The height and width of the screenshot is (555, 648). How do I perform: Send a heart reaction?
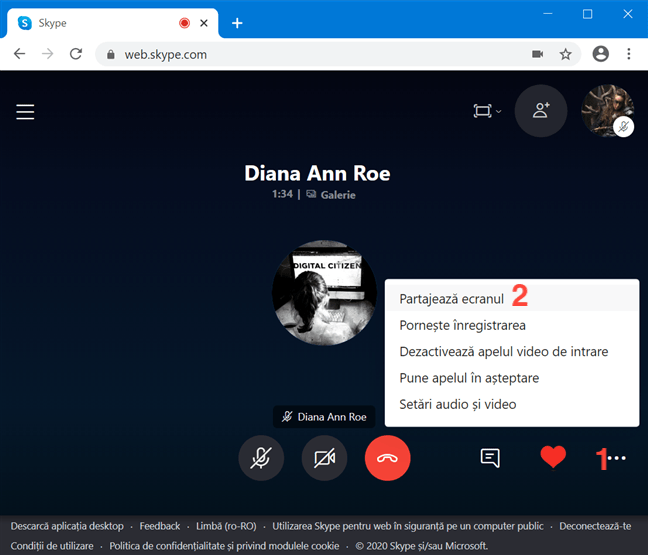(553, 457)
